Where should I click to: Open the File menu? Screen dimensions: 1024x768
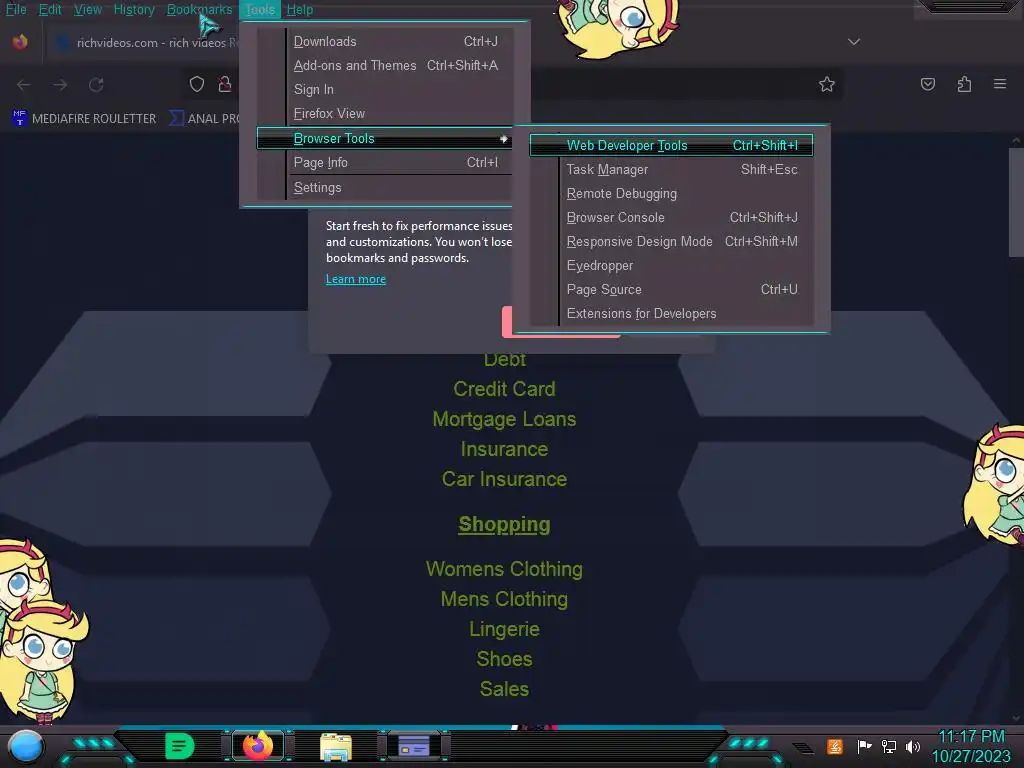tap(16, 9)
